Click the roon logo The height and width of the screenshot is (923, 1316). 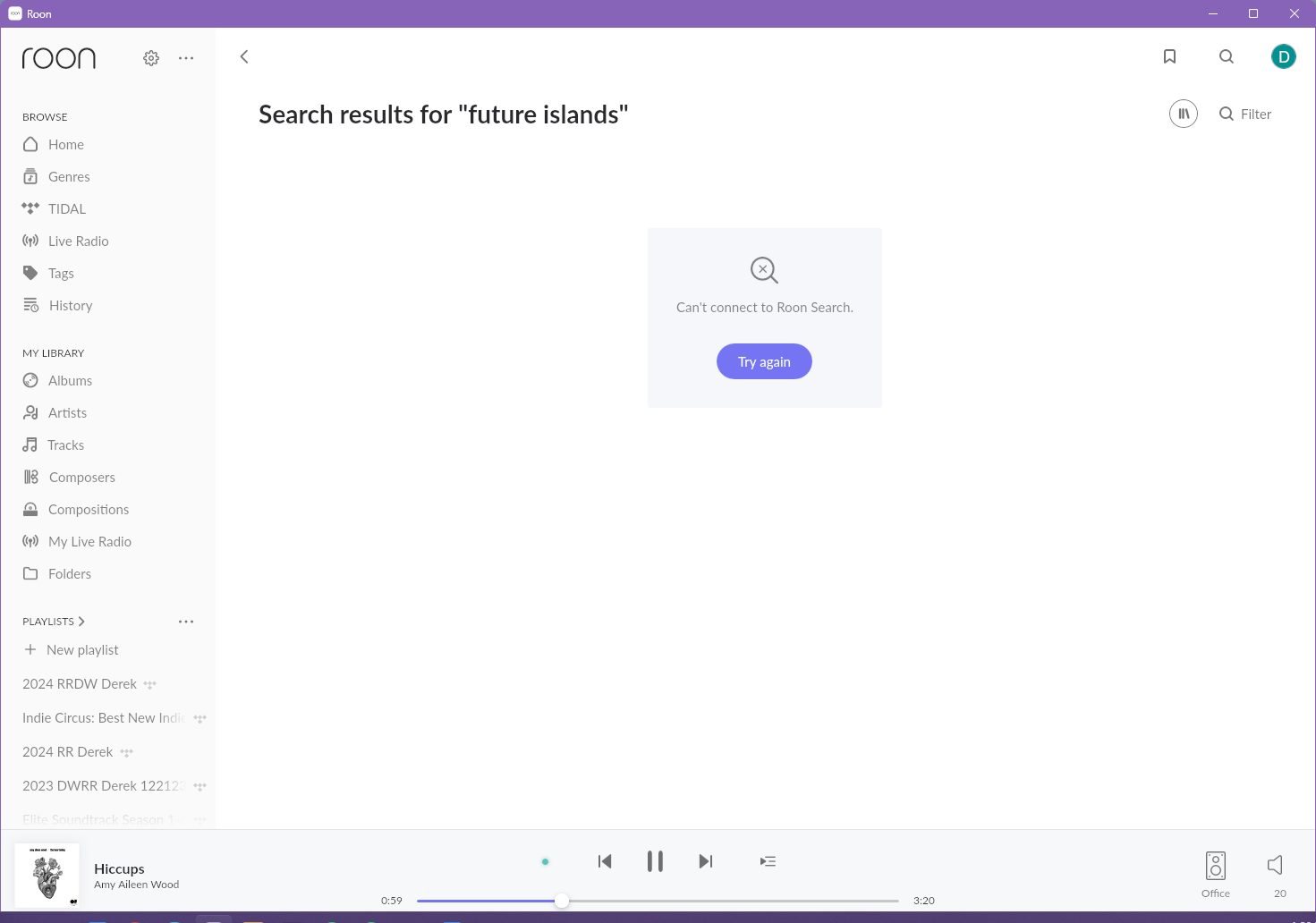pyautogui.click(x=59, y=58)
